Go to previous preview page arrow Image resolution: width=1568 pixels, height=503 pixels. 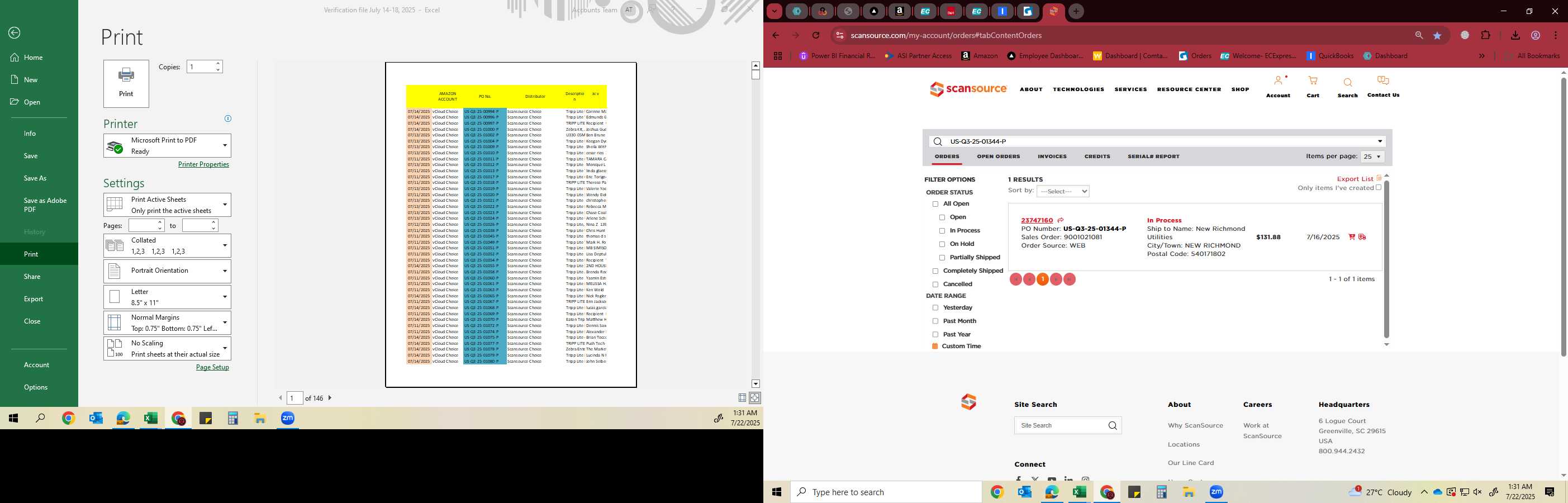coord(281,398)
